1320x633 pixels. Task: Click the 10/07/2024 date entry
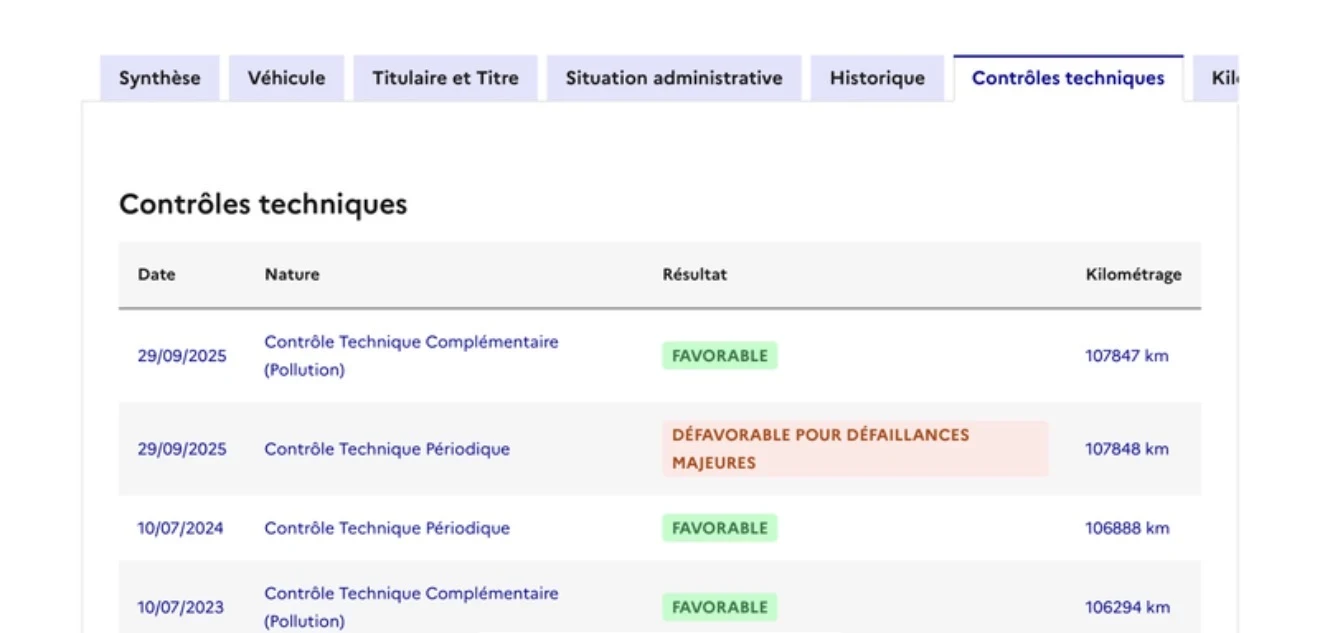pos(180,528)
